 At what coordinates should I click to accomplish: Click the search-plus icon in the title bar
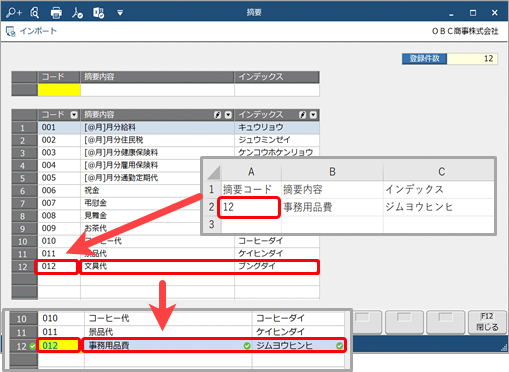tap(14, 13)
